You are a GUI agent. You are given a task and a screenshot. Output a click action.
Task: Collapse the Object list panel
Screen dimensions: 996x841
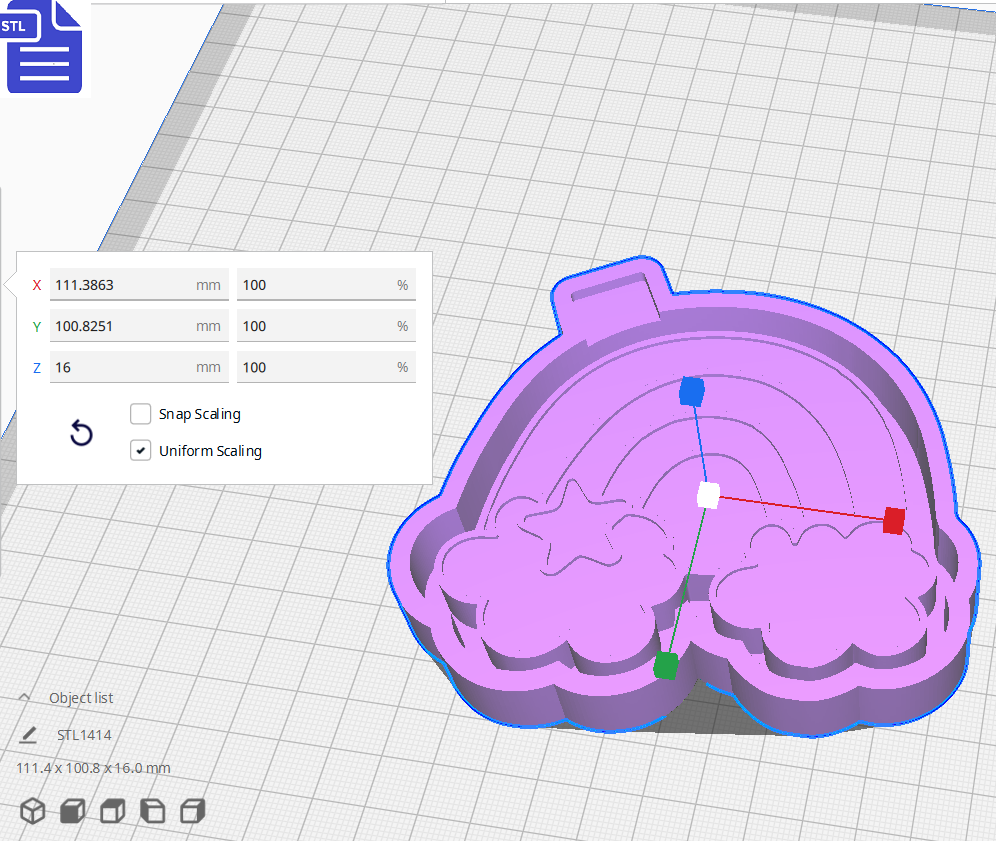point(23,697)
